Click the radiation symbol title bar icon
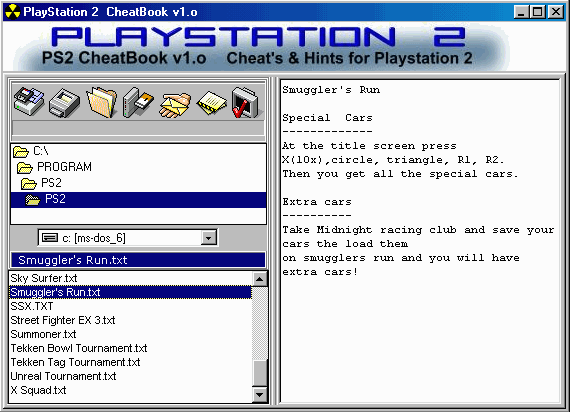The image size is (570, 412). (12, 12)
